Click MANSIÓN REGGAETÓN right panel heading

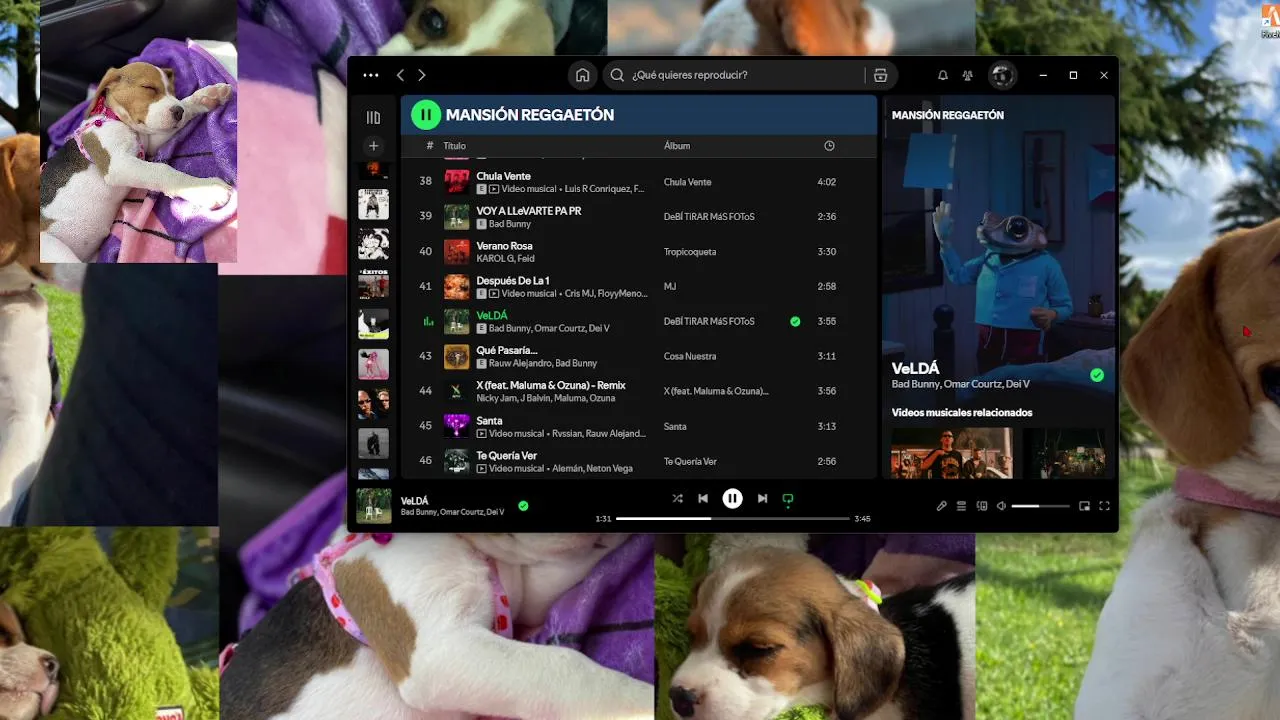[x=948, y=115]
